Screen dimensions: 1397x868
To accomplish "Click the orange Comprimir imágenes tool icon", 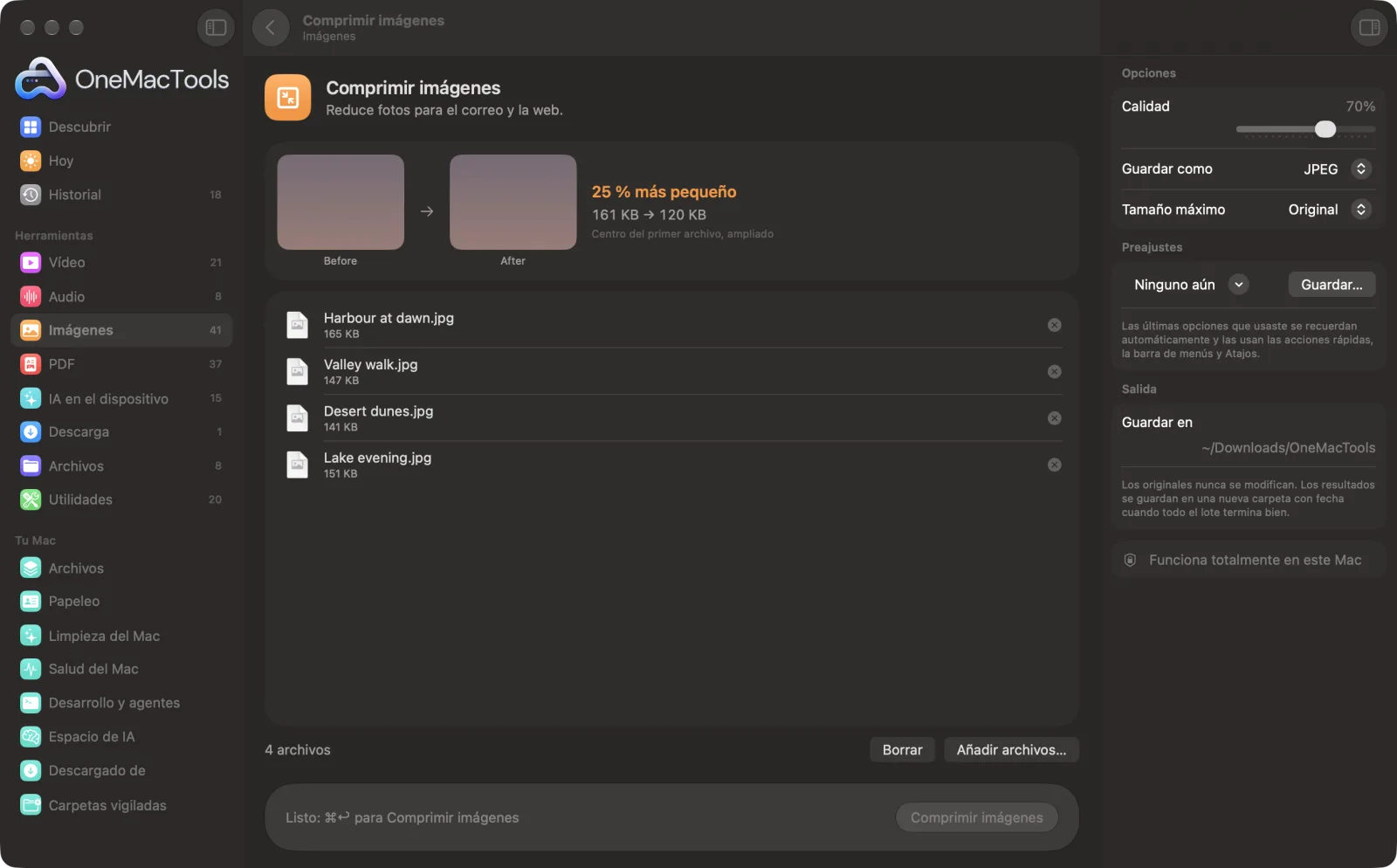I will (x=288, y=98).
